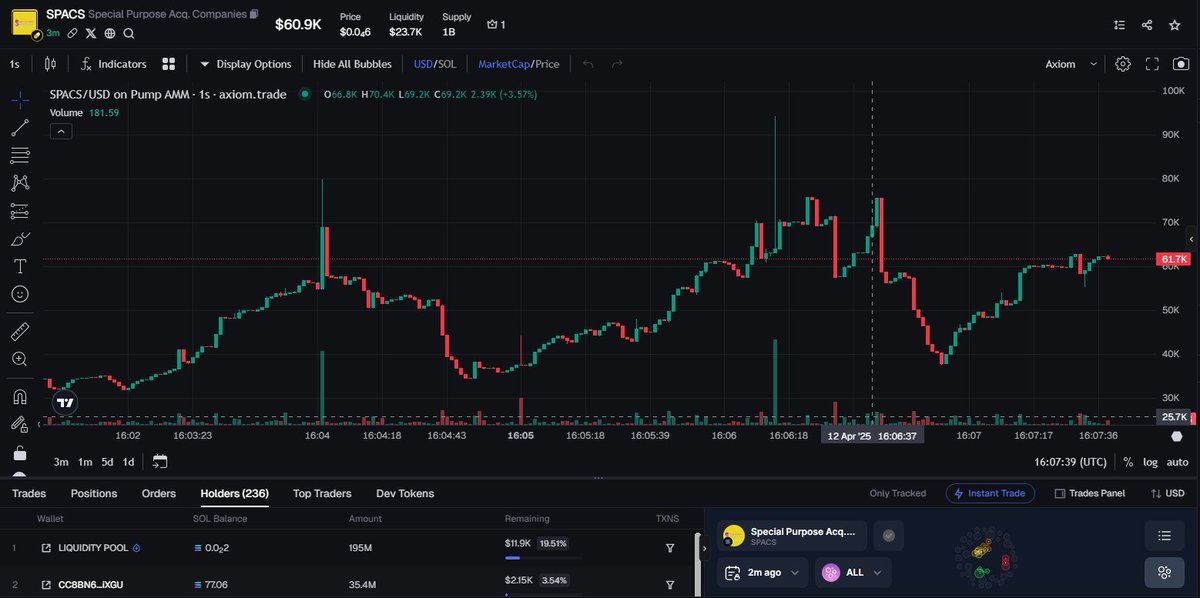Open the Indicators menu
Viewport: 1200px width, 598px height.
113,64
